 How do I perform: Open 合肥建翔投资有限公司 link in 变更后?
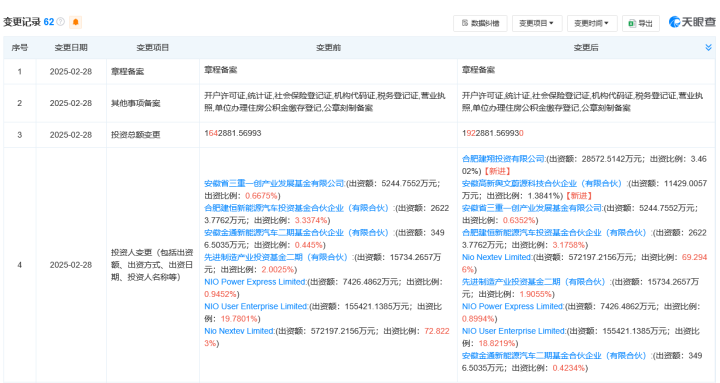tap(503, 159)
